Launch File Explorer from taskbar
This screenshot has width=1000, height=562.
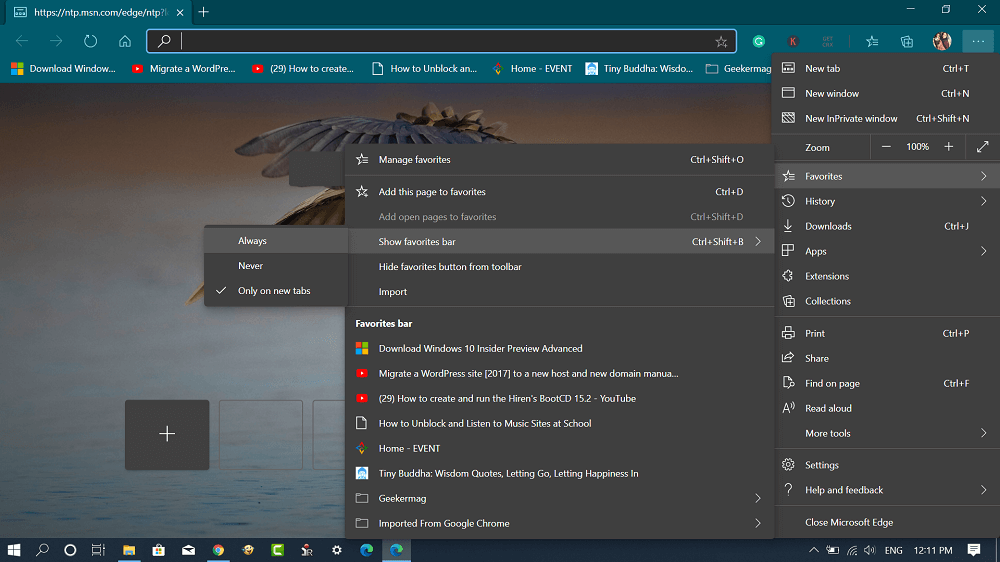pos(129,550)
